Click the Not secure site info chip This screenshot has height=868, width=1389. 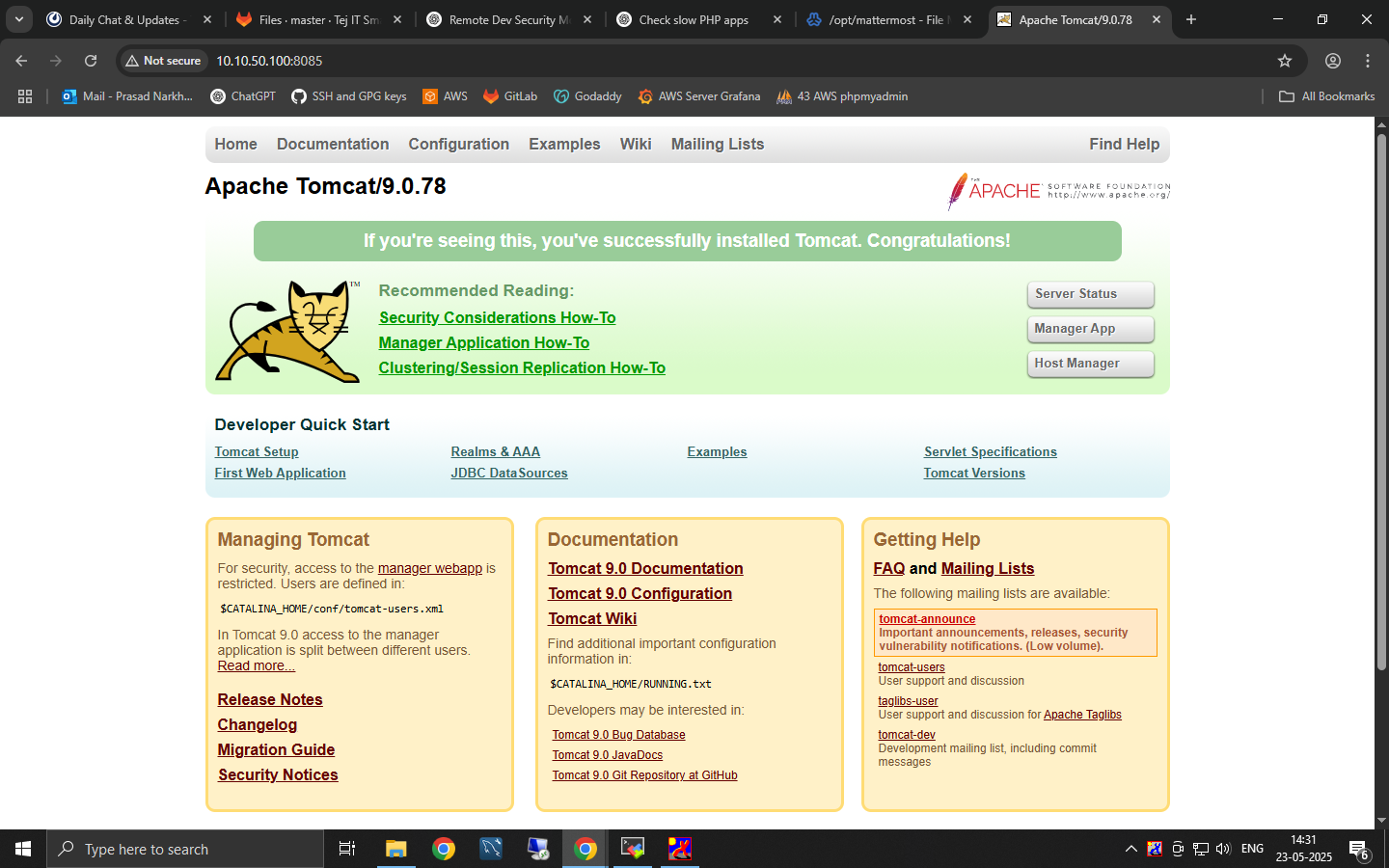[162, 61]
